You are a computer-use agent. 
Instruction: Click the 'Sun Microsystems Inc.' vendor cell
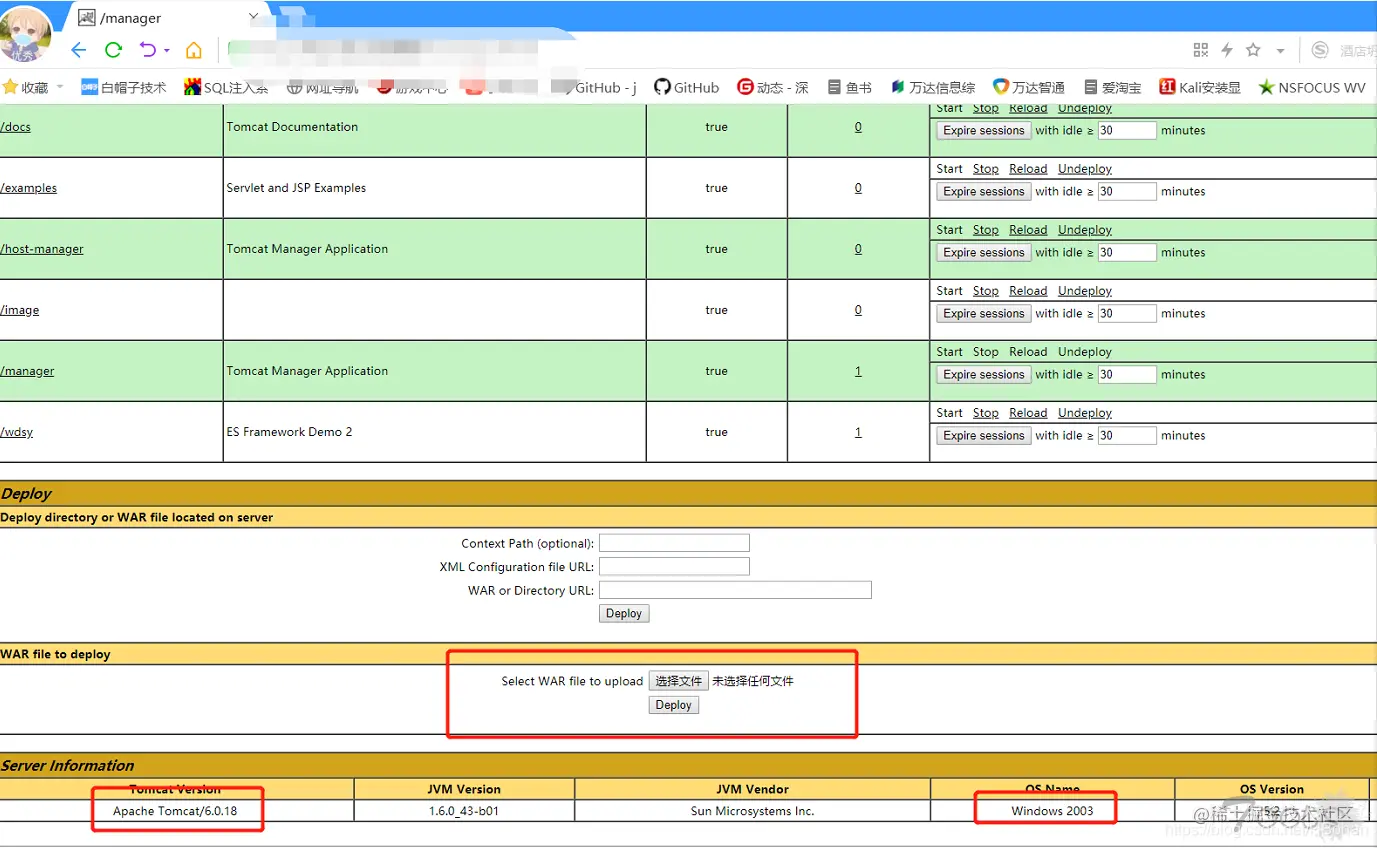point(752,811)
